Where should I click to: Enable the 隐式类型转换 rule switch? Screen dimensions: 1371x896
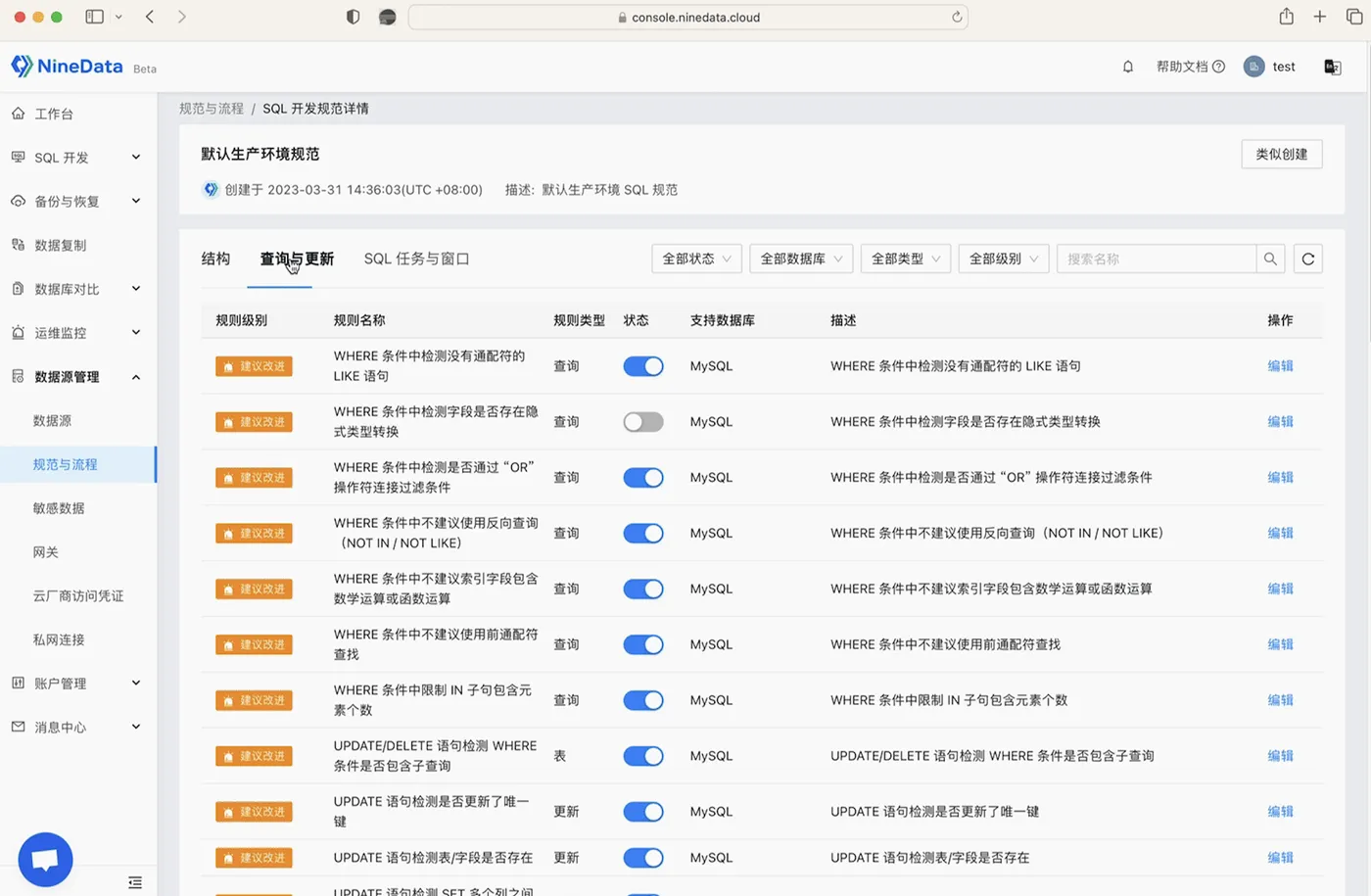643,422
